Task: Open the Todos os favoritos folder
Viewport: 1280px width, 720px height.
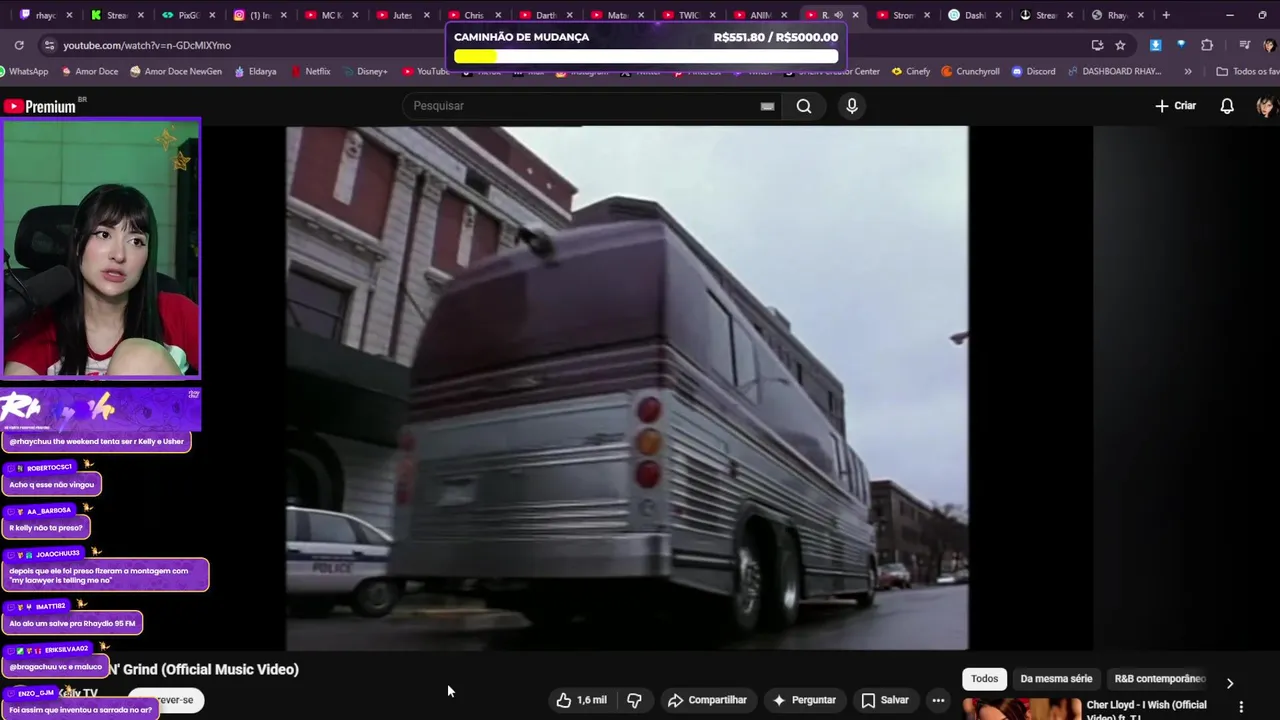Action: pos(1247,72)
